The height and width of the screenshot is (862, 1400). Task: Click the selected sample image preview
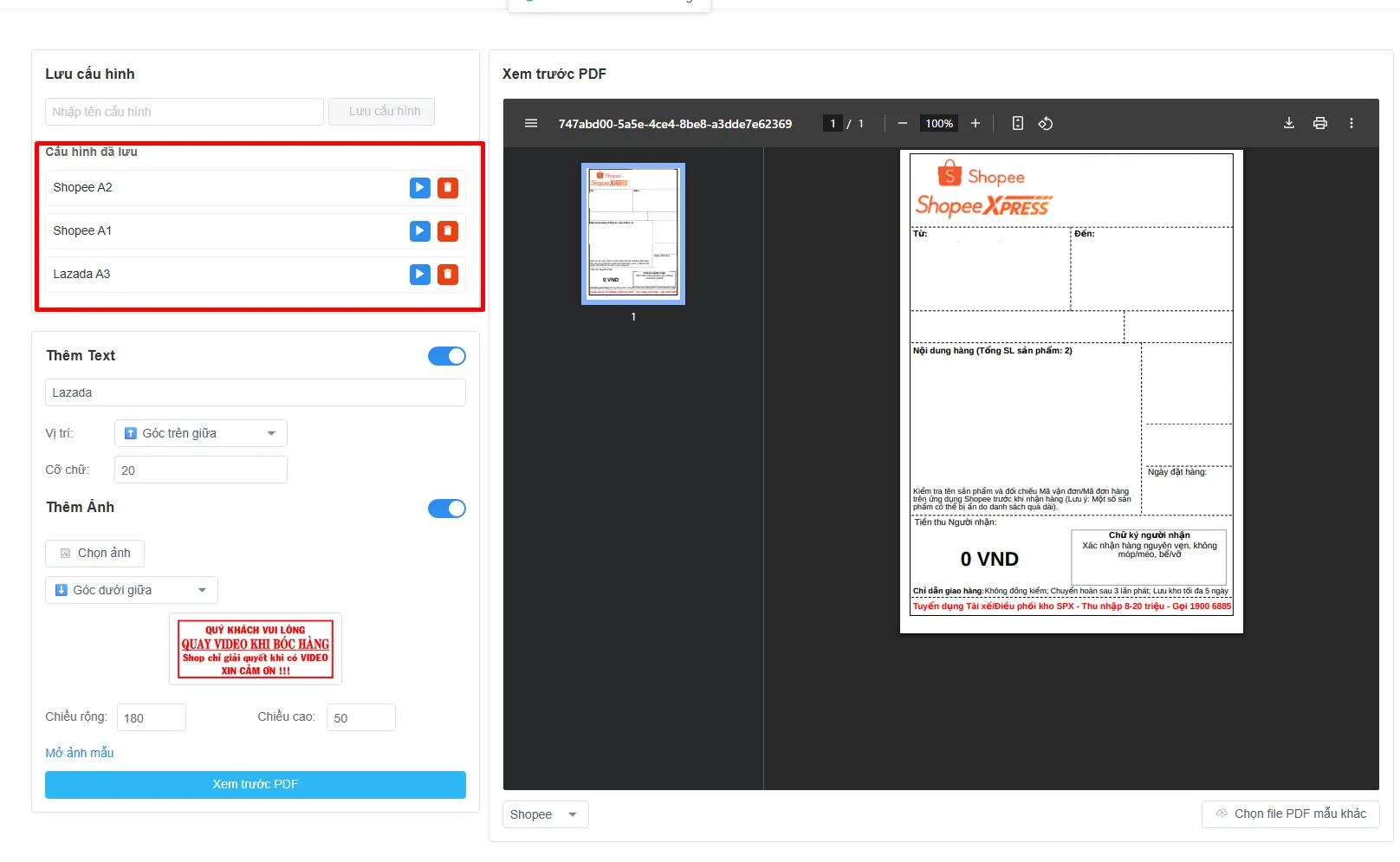256,649
